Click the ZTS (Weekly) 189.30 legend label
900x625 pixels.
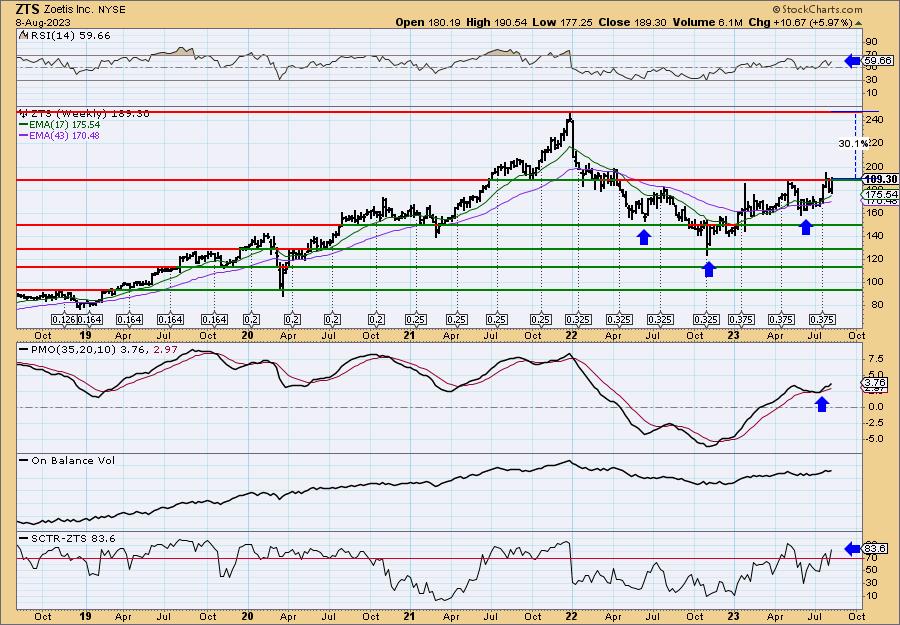pos(89,114)
